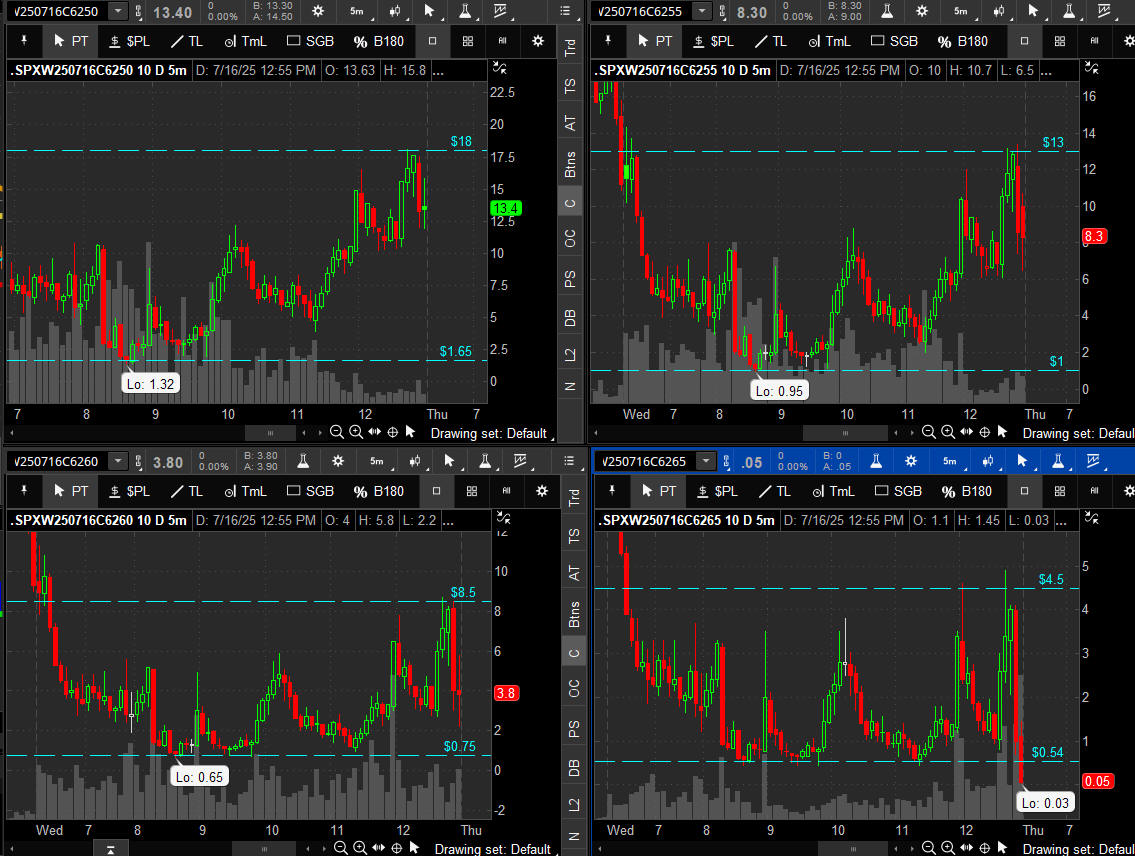Choose the SGB rectangle tool in the C6260 chart

click(310, 491)
